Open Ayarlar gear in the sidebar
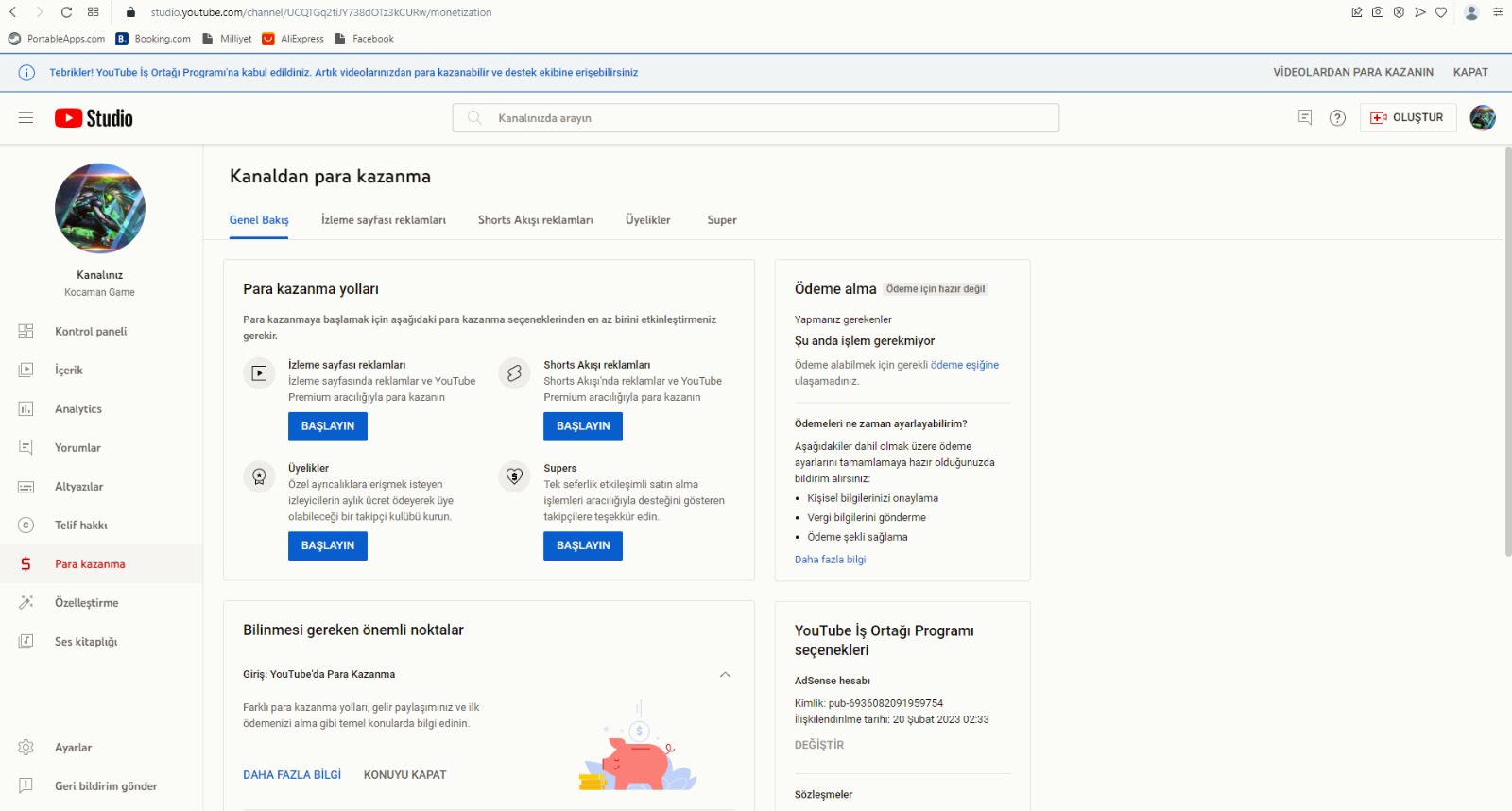The width and height of the screenshot is (1512, 811). click(26, 748)
